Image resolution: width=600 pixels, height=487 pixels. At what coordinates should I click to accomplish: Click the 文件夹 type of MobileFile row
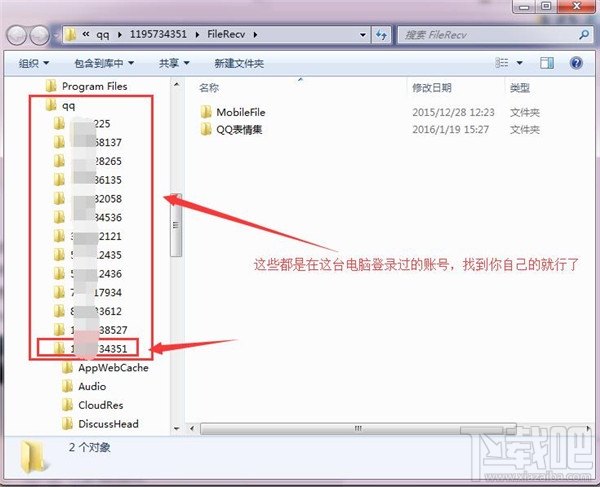click(525, 112)
